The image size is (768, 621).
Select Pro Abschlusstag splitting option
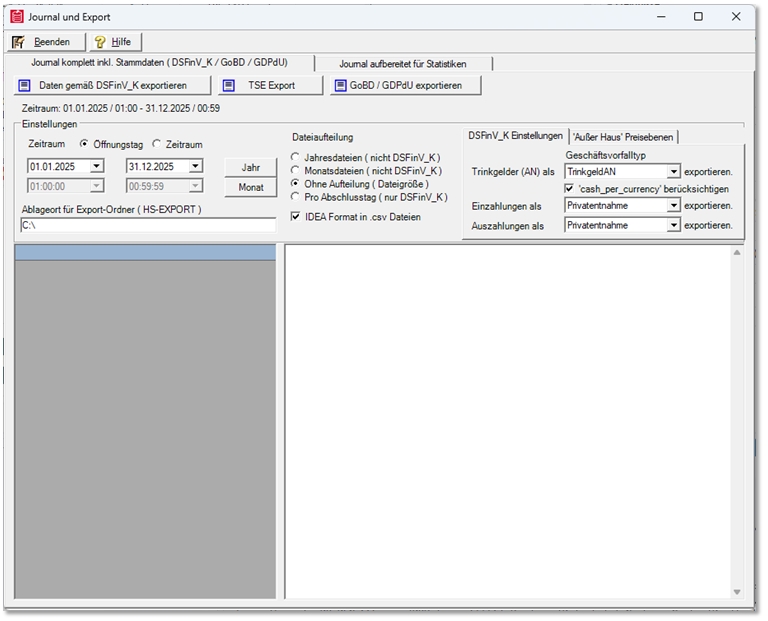point(295,197)
